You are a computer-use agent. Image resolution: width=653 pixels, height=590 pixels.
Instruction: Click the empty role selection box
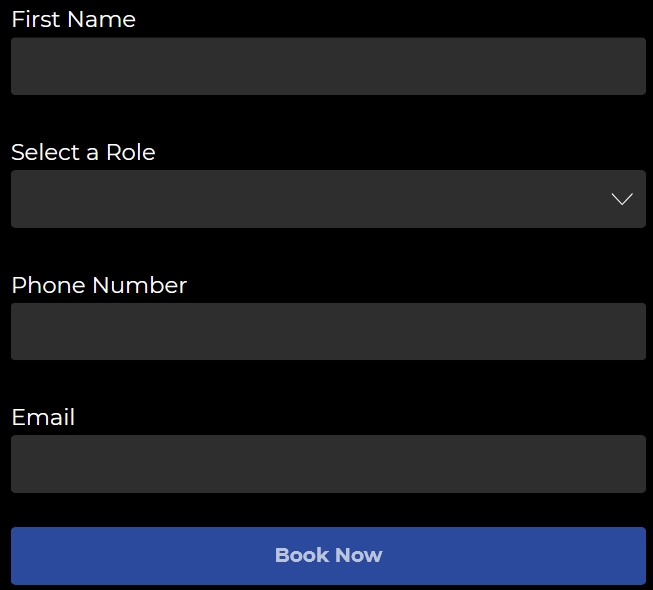pyautogui.click(x=300, y=199)
